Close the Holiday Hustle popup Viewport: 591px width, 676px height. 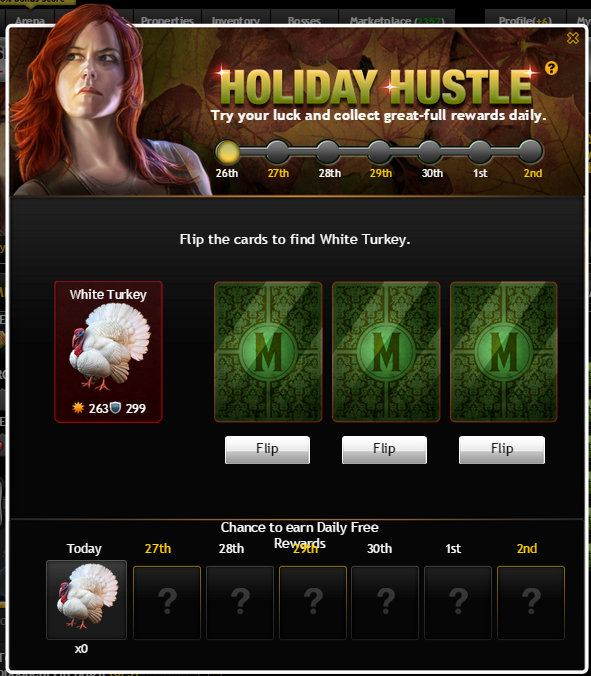click(573, 38)
